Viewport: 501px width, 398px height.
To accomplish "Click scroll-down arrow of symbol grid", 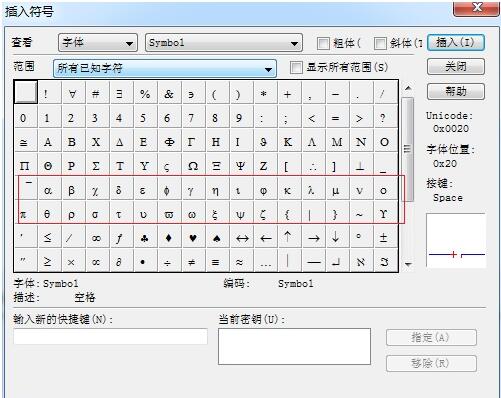I will (x=408, y=264).
